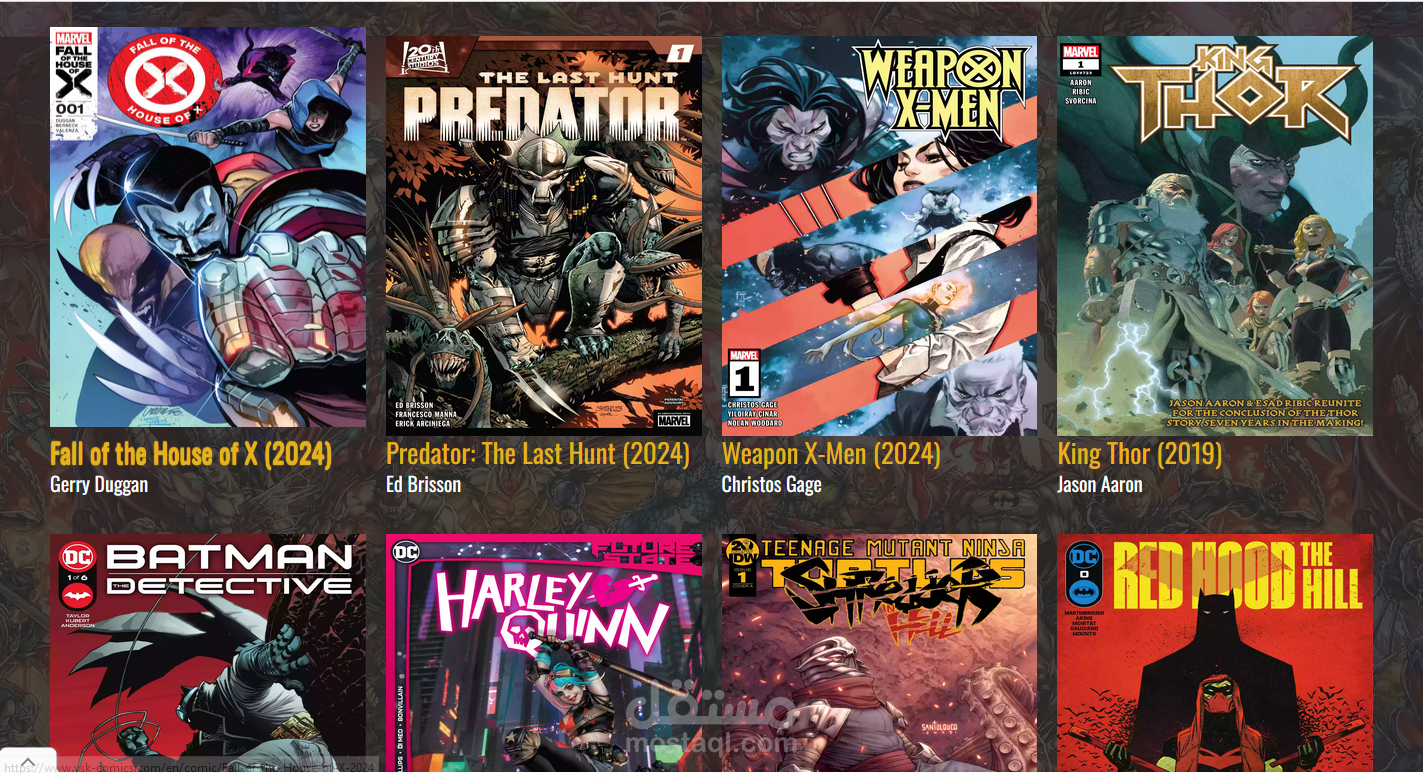This screenshot has width=1423, height=773.
Task: Open author Jason Aaron's page
Action: [1100, 485]
